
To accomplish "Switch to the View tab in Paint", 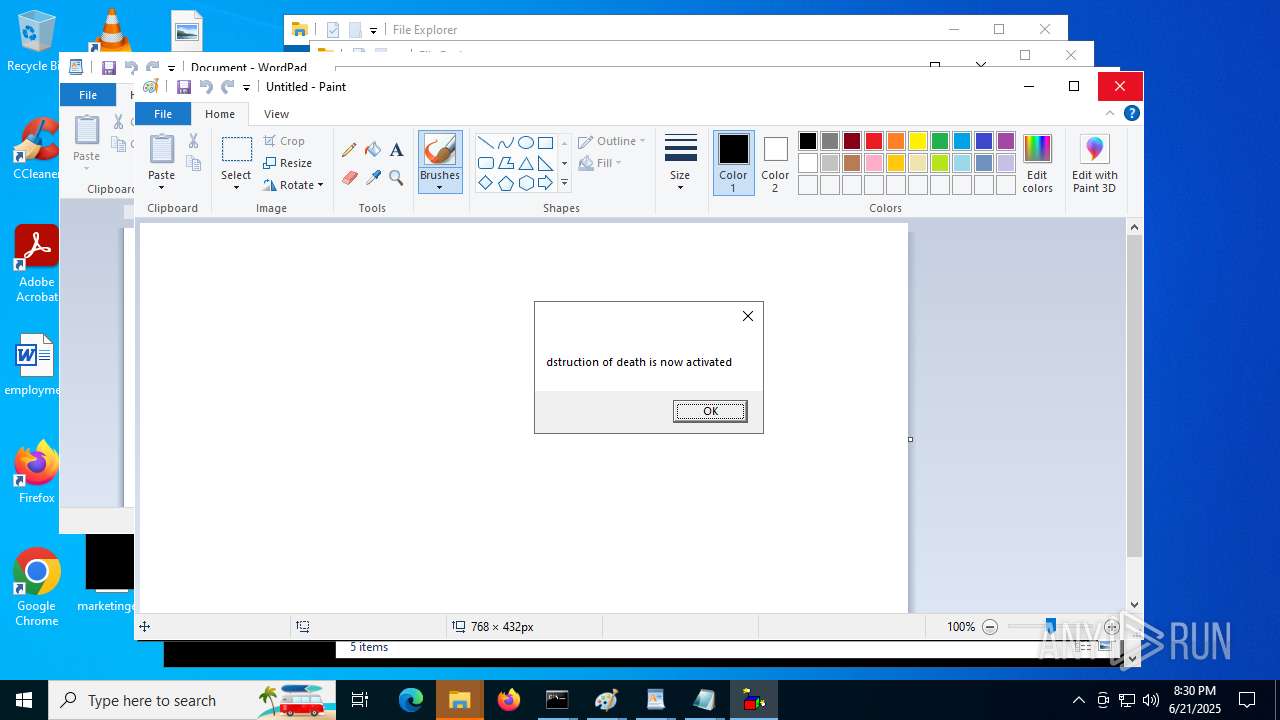I will (277, 114).
